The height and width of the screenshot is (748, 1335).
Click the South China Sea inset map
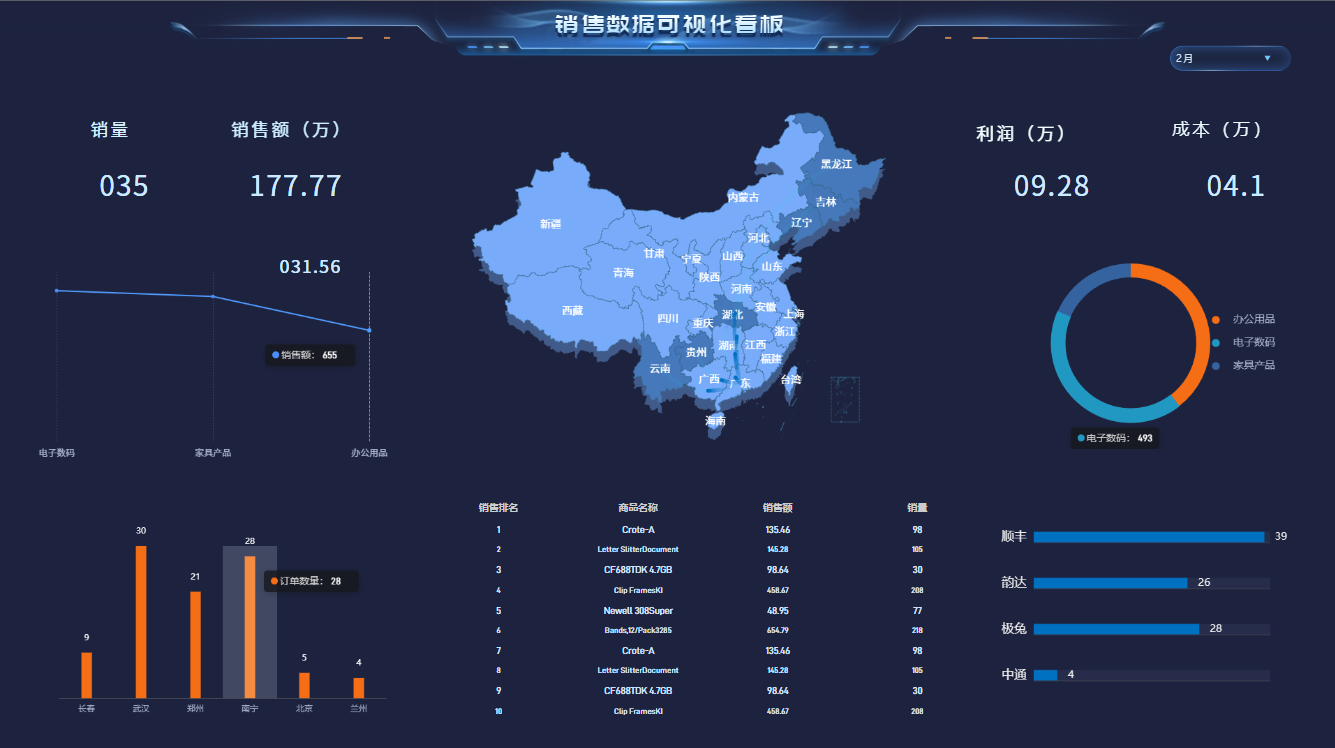(x=845, y=400)
